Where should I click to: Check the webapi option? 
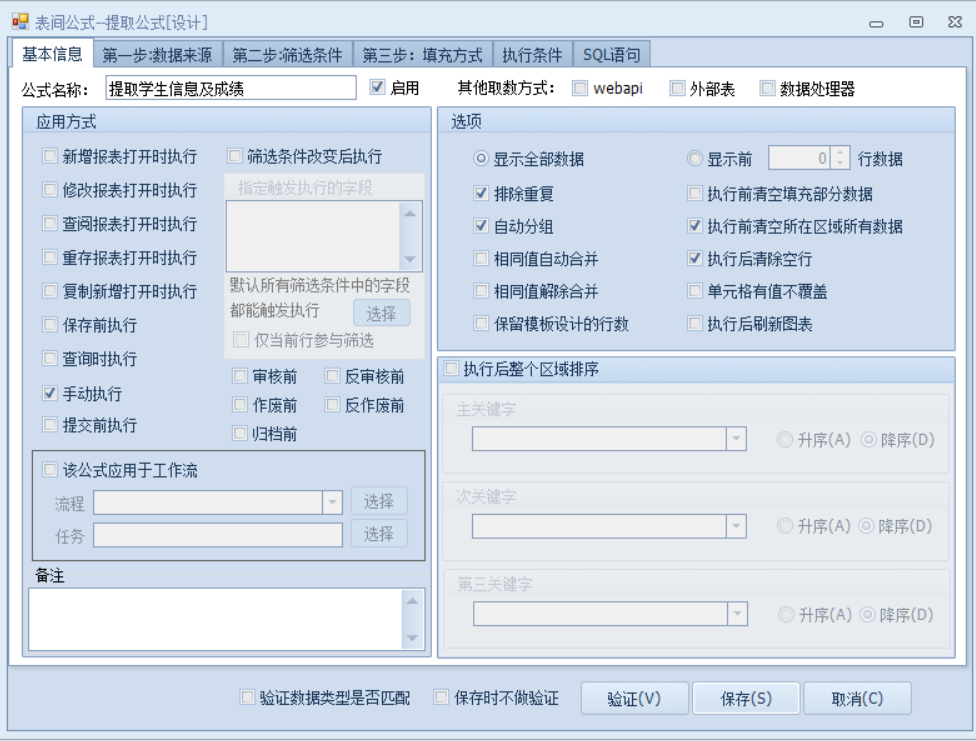[x=580, y=89]
